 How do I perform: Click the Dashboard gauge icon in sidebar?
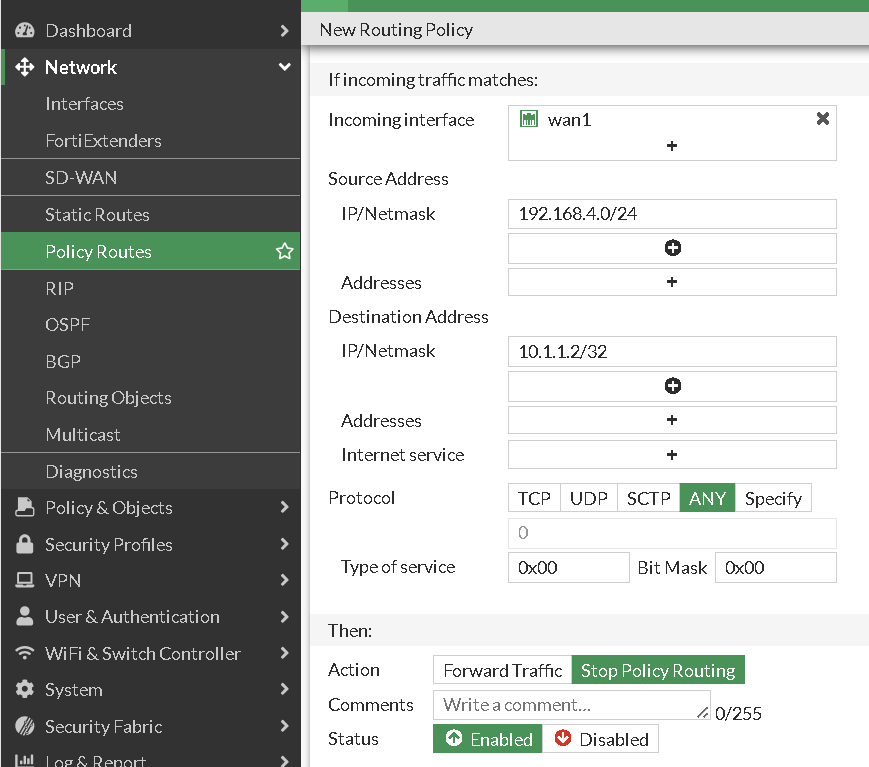tap(25, 31)
